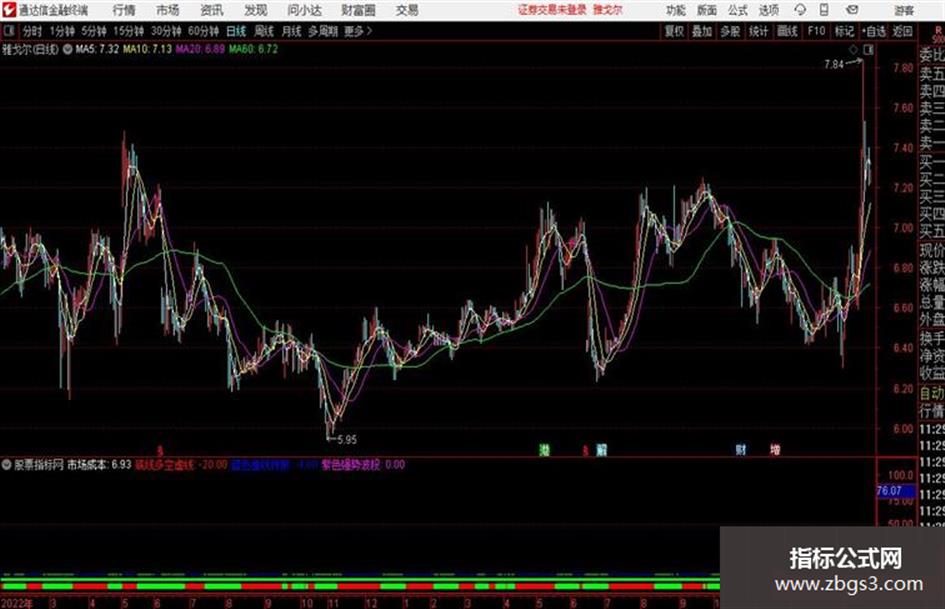The image size is (945, 609).
Task: Click the MA20 purple indicator label
Action: (200, 49)
